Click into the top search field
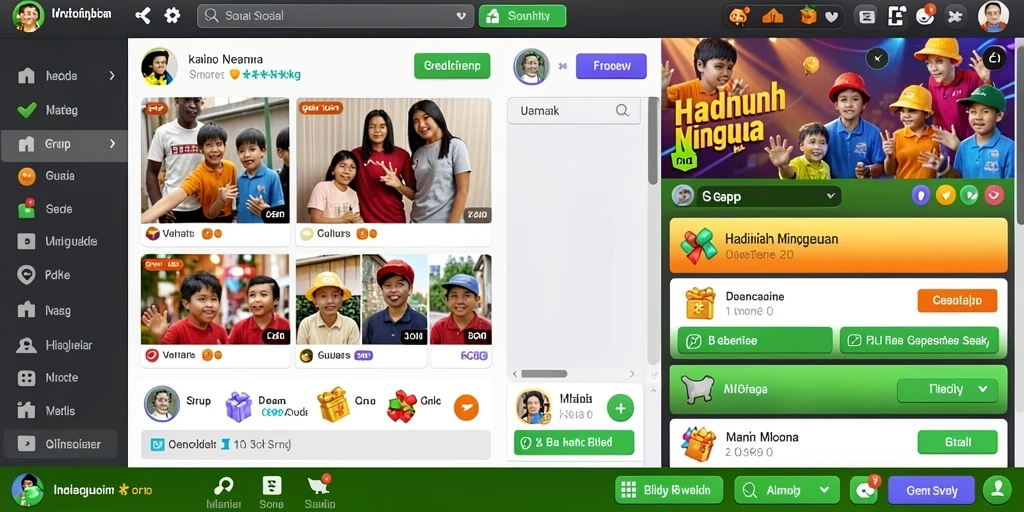Image resolution: width=1024 pixels, height=512 pixels. click(x=335, y=16)
